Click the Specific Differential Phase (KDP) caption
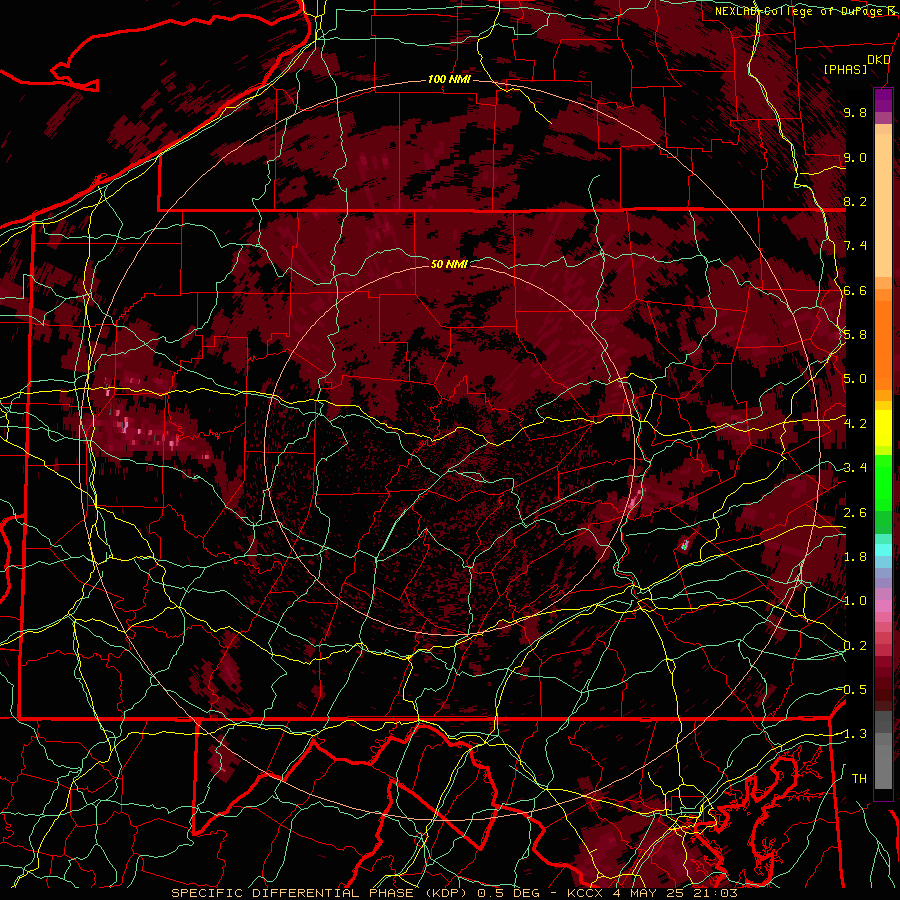This screenshot has width=900, height=900. click(324, 893)
